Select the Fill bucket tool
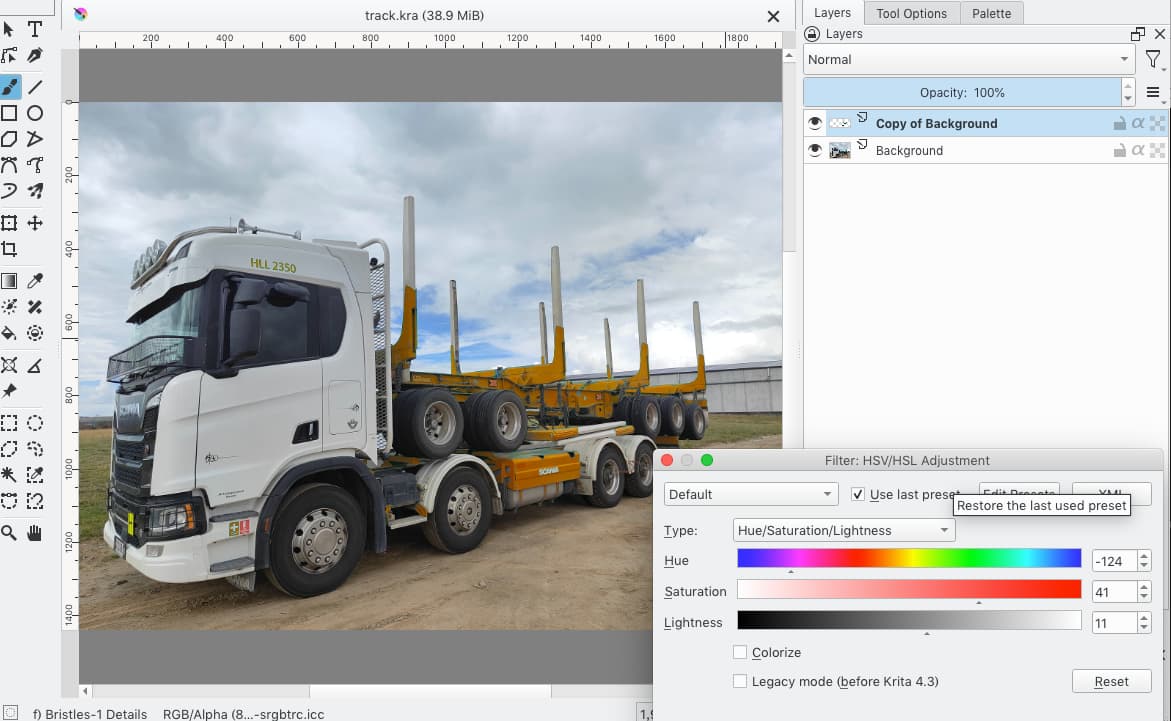Image resolution: width=1171 pixels, height=721 pixels. [x=9, y=333]
